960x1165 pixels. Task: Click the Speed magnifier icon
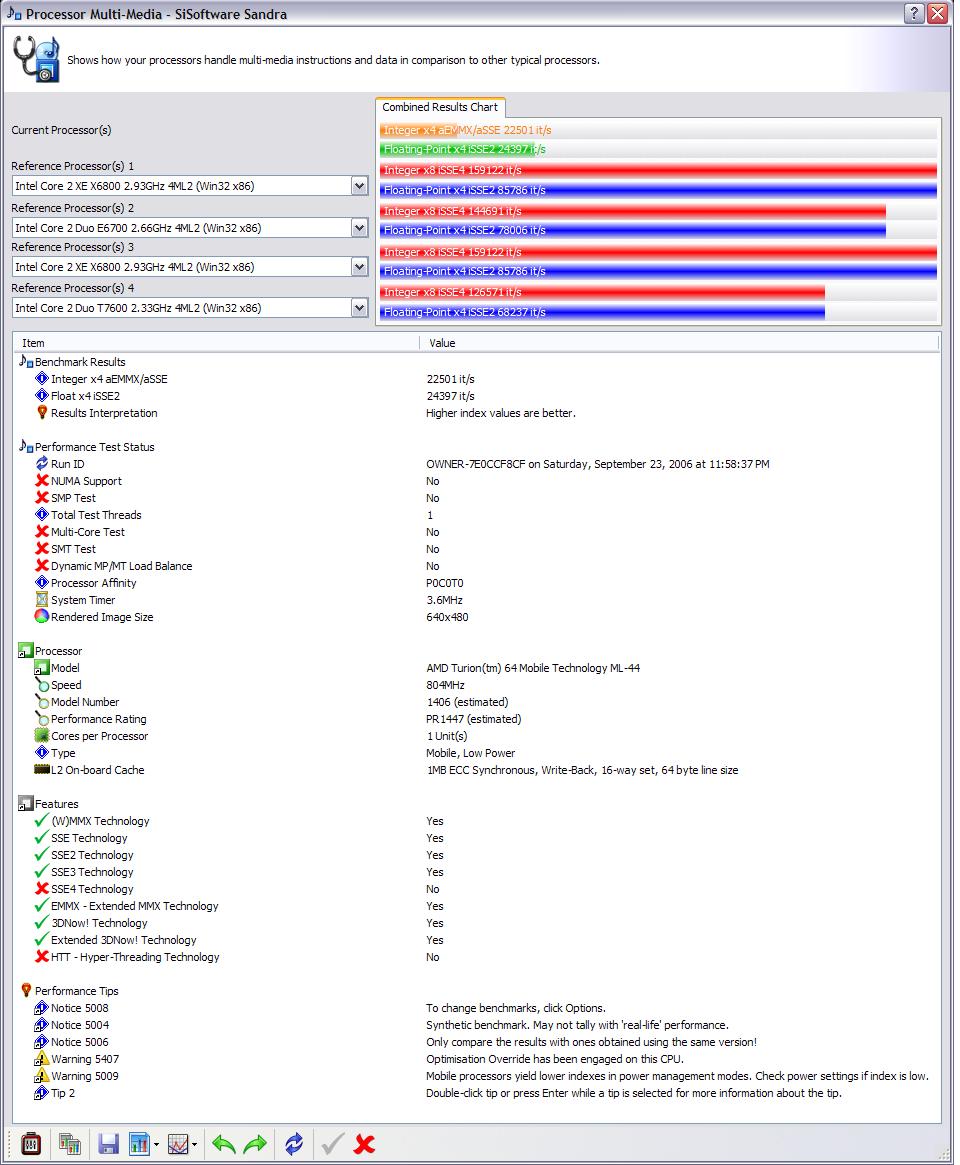tap(42, 685)
